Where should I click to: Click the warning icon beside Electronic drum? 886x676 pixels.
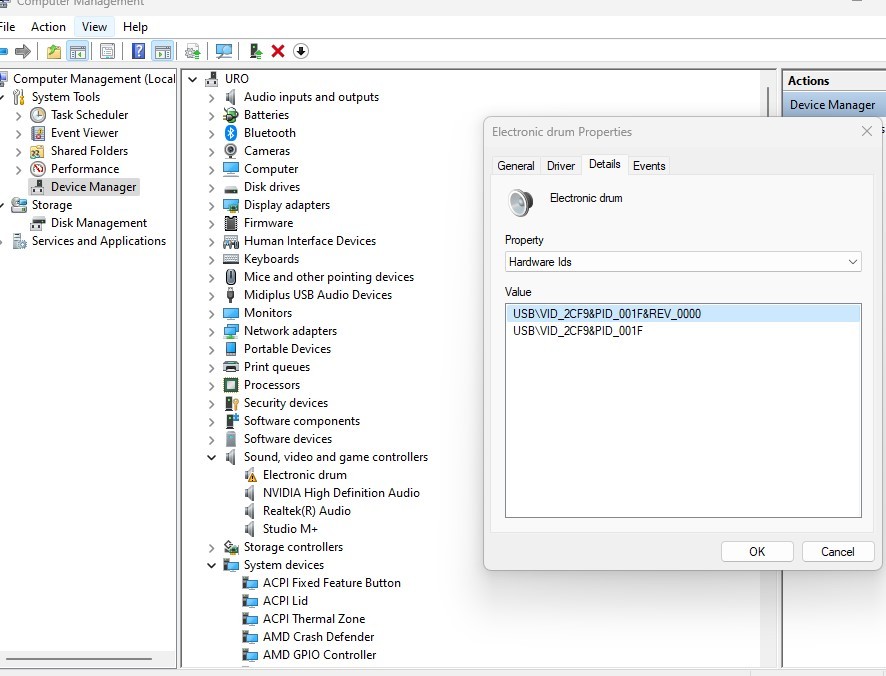tap(250, 475)
